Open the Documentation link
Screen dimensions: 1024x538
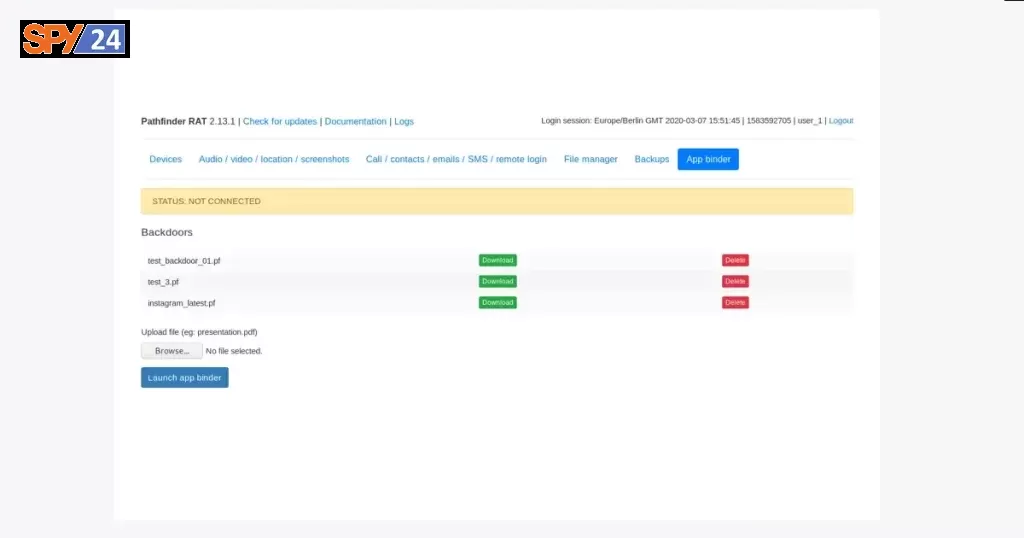pos(355,121)
